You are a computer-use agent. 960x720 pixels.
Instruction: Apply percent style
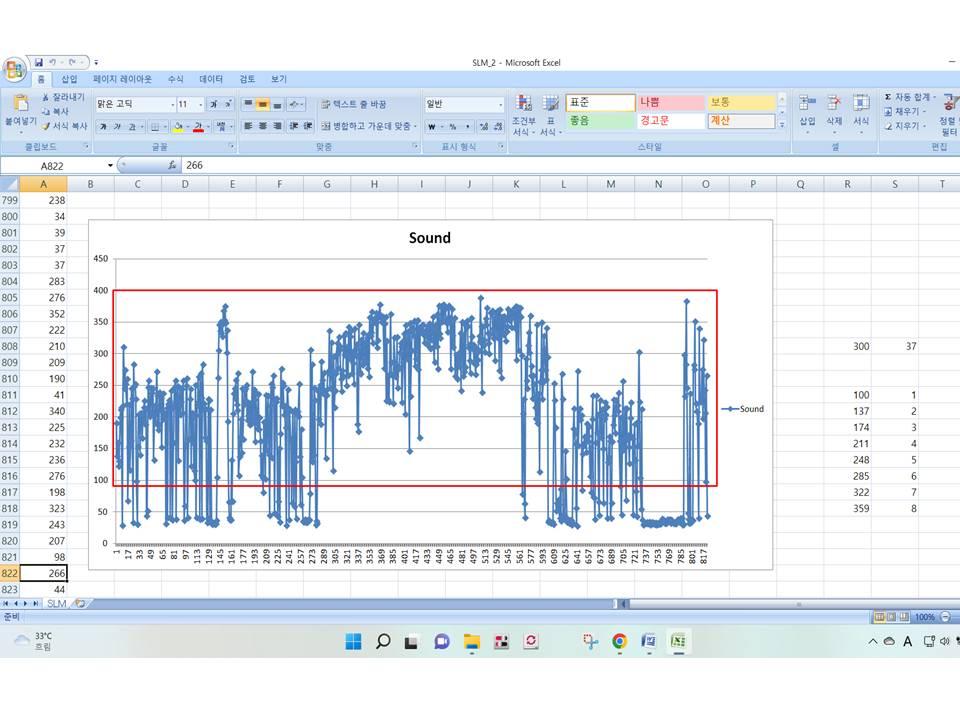point(453,127)
